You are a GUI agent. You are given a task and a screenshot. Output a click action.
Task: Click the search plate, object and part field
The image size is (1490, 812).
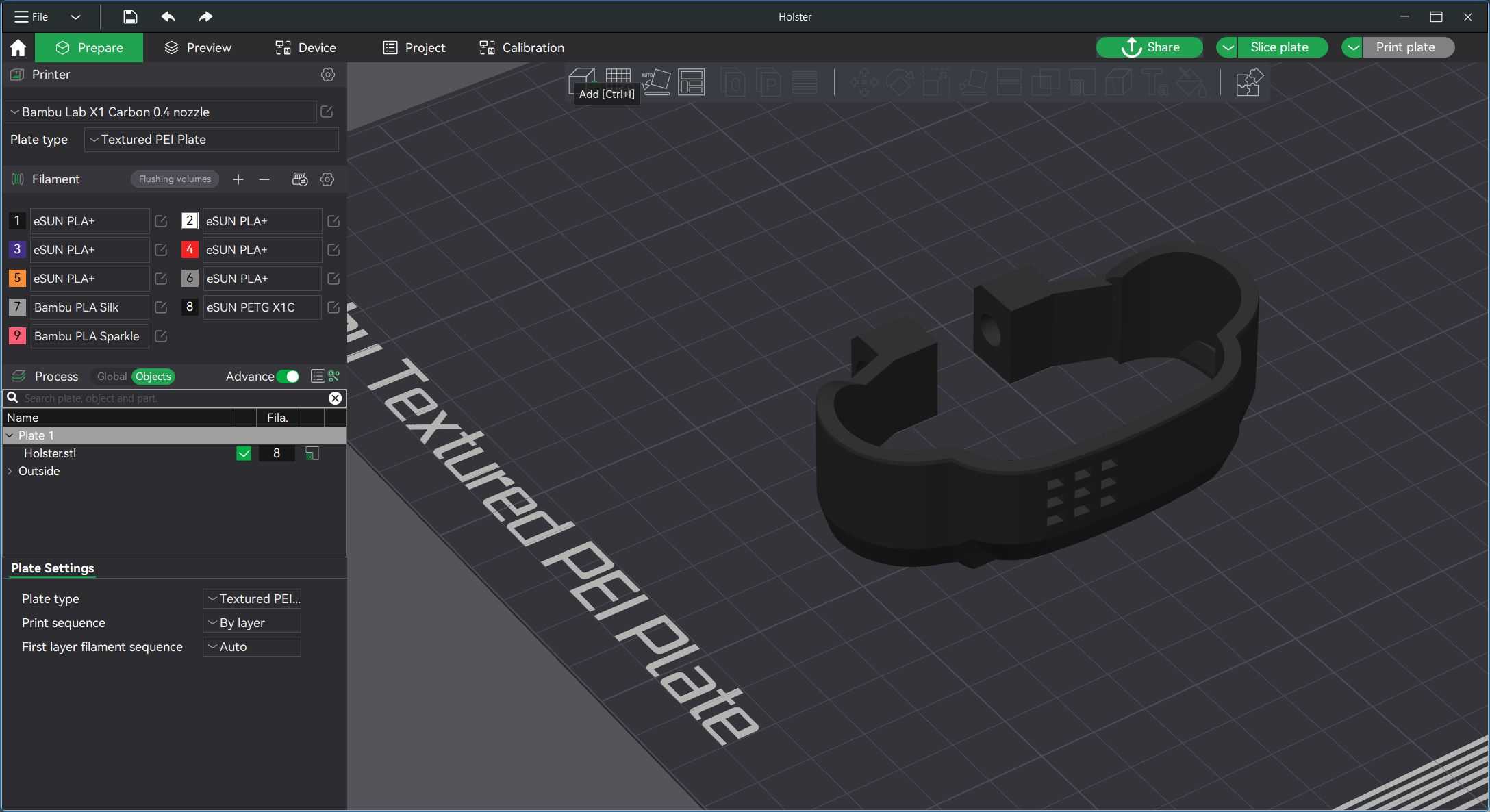pyautogui.click(x=174, y=398)
